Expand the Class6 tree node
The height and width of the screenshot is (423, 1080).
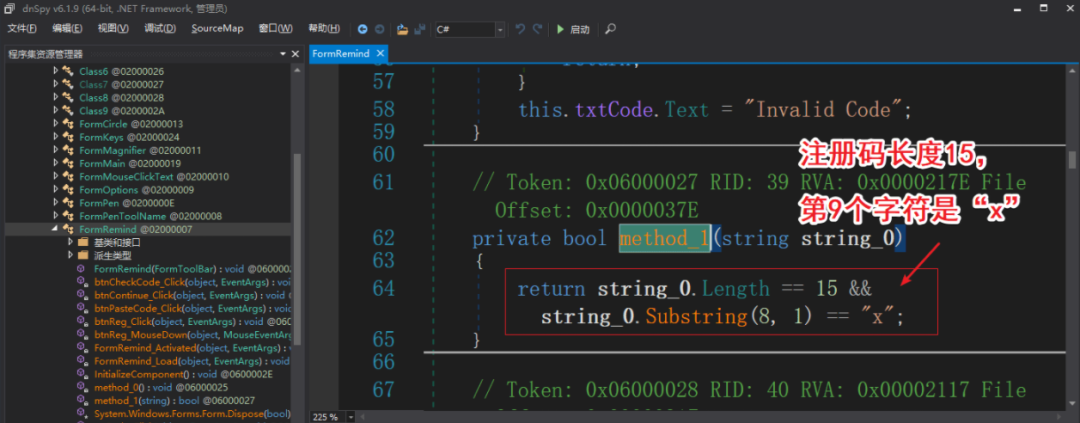(56, 71)
